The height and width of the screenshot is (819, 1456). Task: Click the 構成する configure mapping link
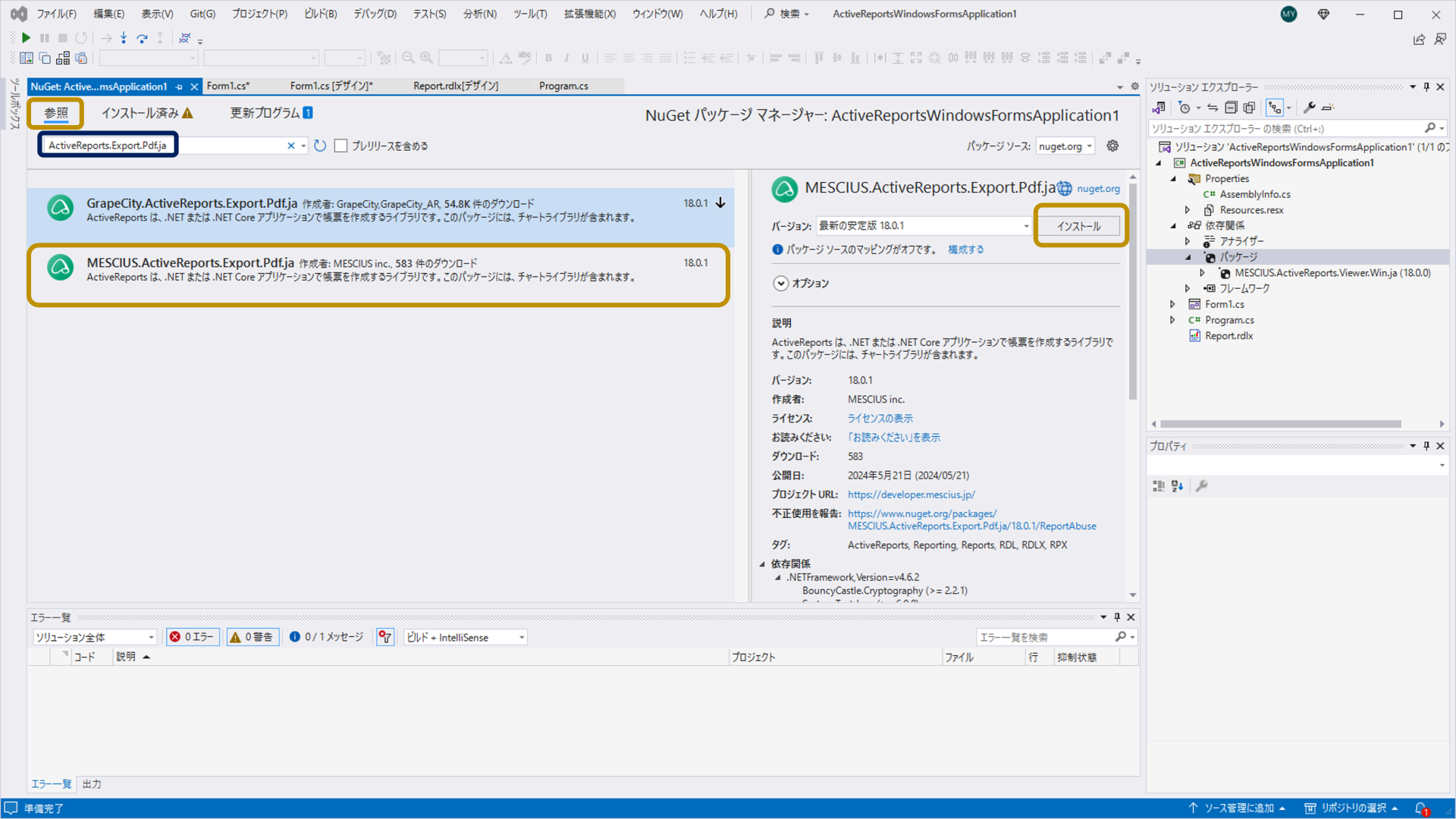pyautogui.click(x=965, y=249)
